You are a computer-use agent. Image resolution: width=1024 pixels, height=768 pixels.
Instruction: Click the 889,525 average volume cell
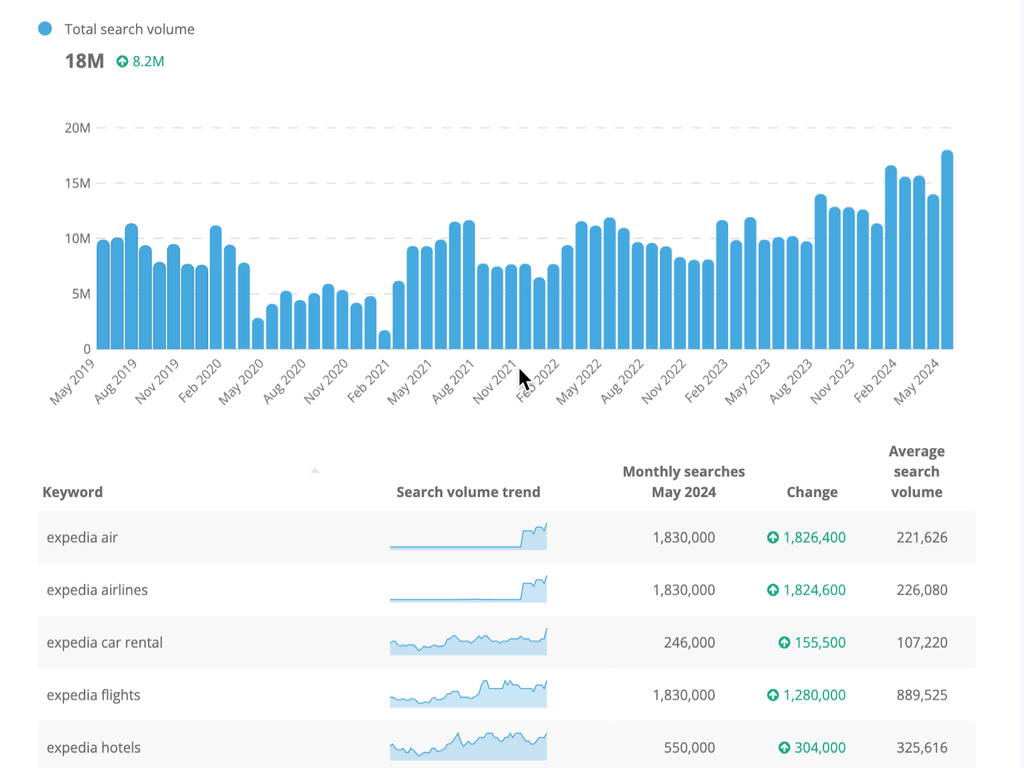(x=922, y=695)
